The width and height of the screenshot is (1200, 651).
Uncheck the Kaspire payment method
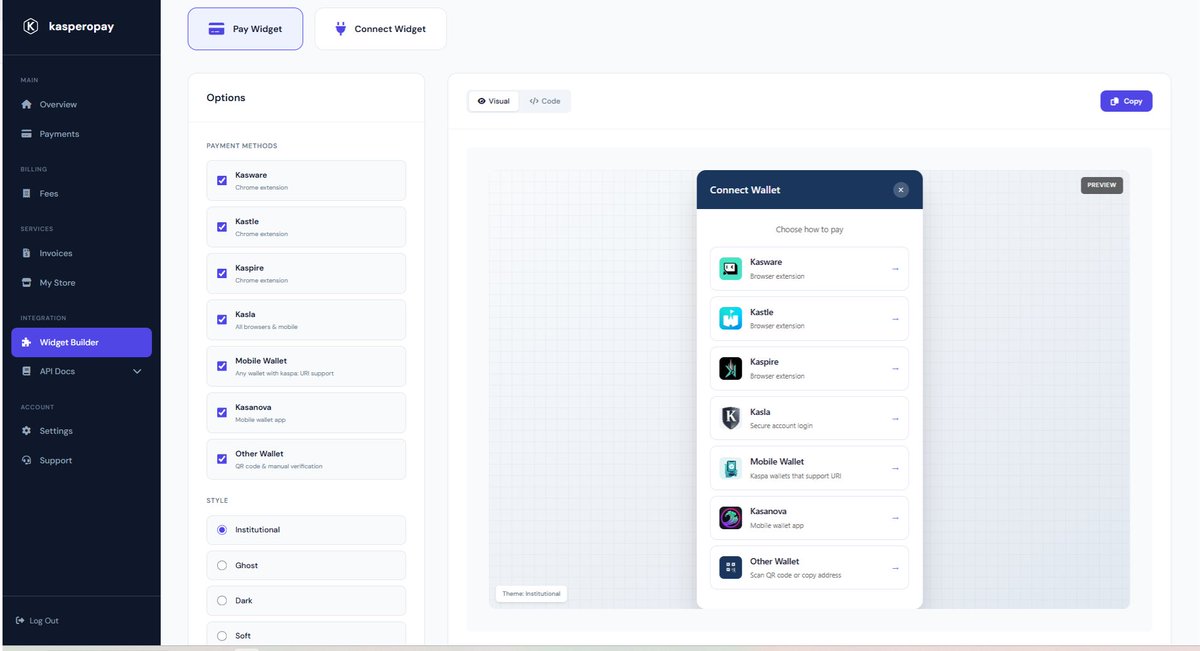222,273
